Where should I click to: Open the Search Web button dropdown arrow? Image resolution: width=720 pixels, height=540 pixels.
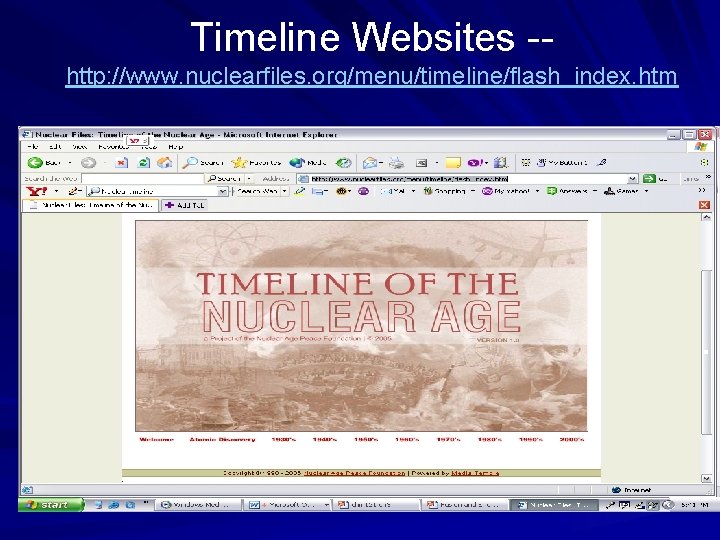tap(285, 191)
